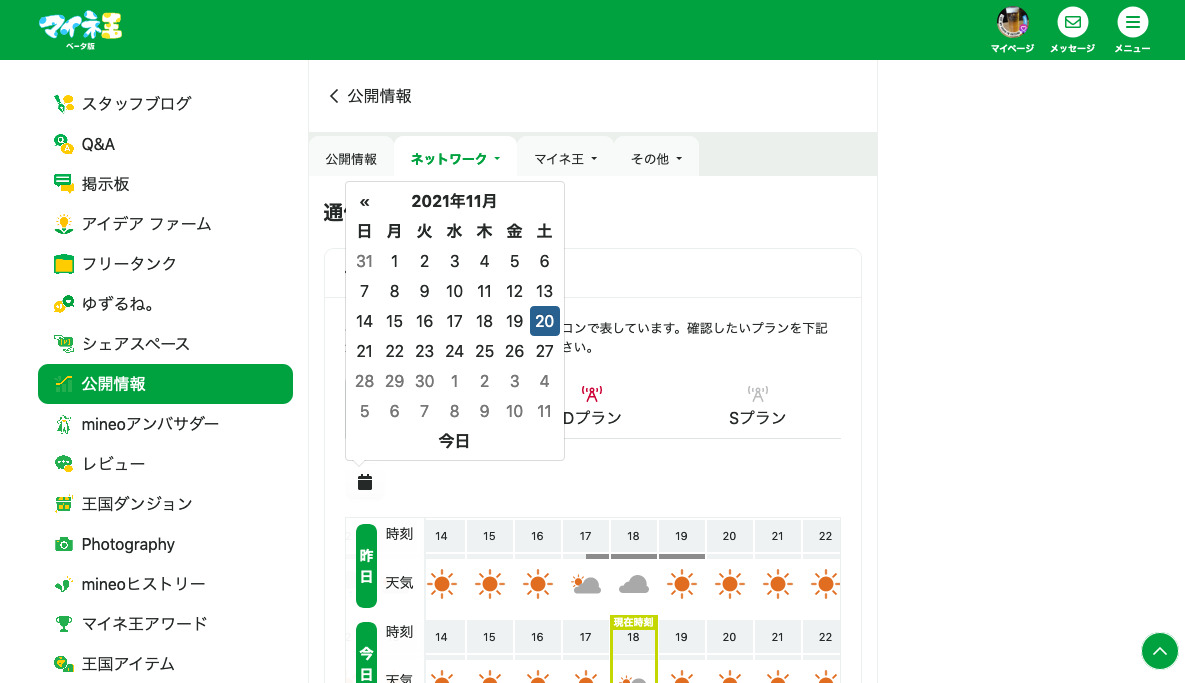Open the Q&A link
The image size is (1185, 683).
pos(98,144)
